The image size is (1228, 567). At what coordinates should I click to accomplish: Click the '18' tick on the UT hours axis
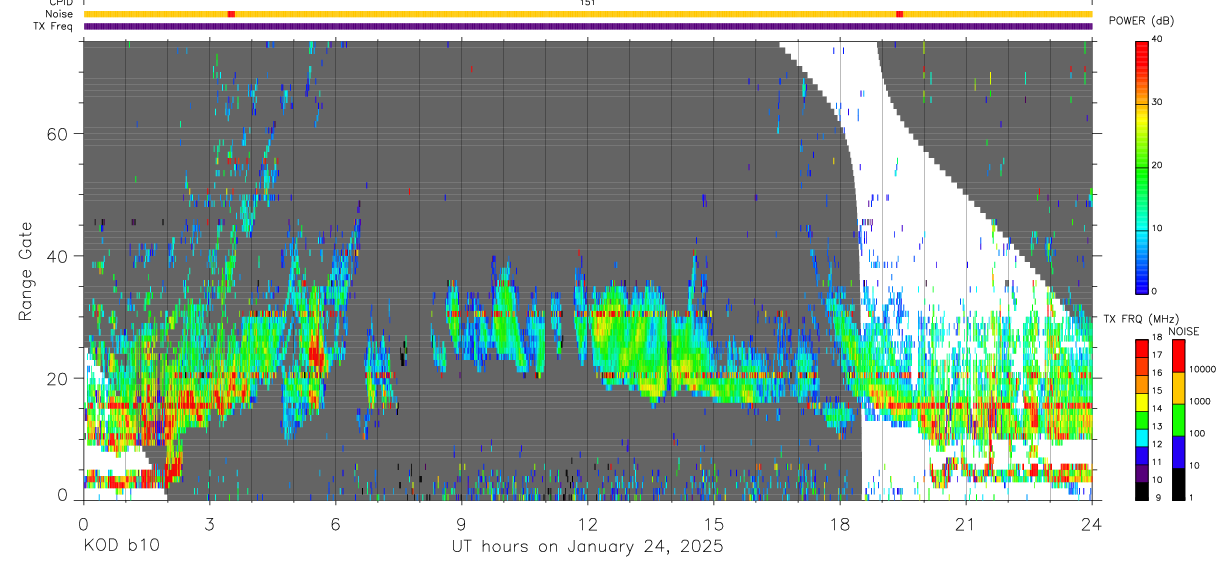(840, 524)
